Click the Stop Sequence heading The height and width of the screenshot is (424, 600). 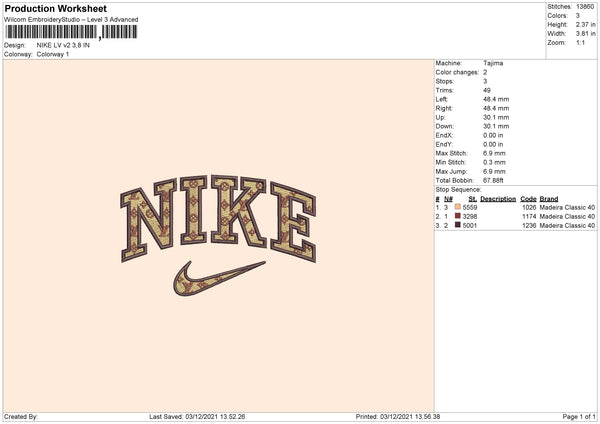pyautogui.click(x=458, y=190)
